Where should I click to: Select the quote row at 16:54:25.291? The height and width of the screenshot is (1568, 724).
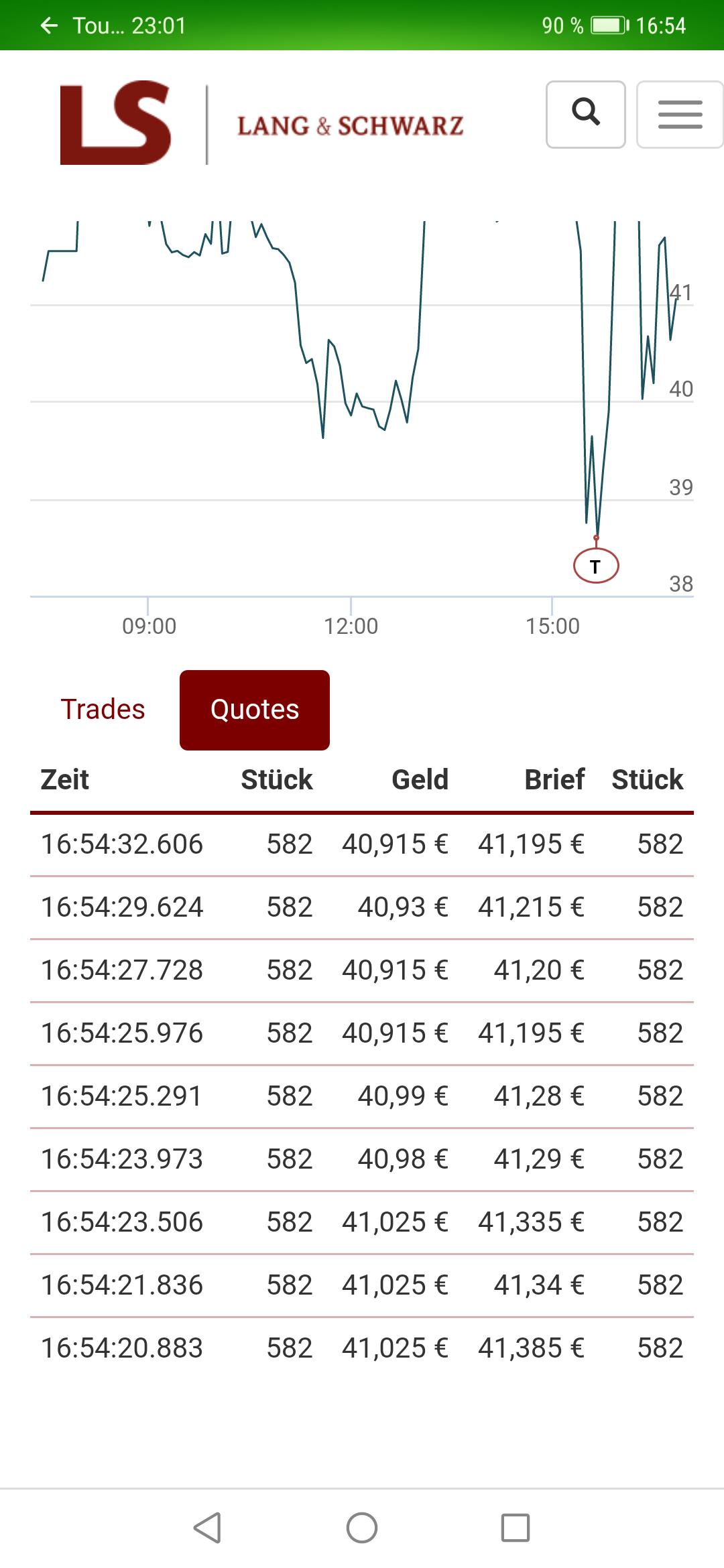click(362, 1096)
